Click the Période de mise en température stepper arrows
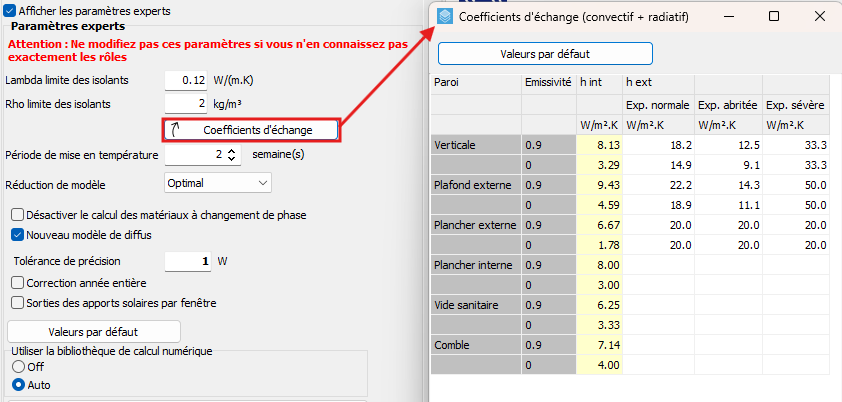This screenshot has width=842, height=402. coord(233,155)
